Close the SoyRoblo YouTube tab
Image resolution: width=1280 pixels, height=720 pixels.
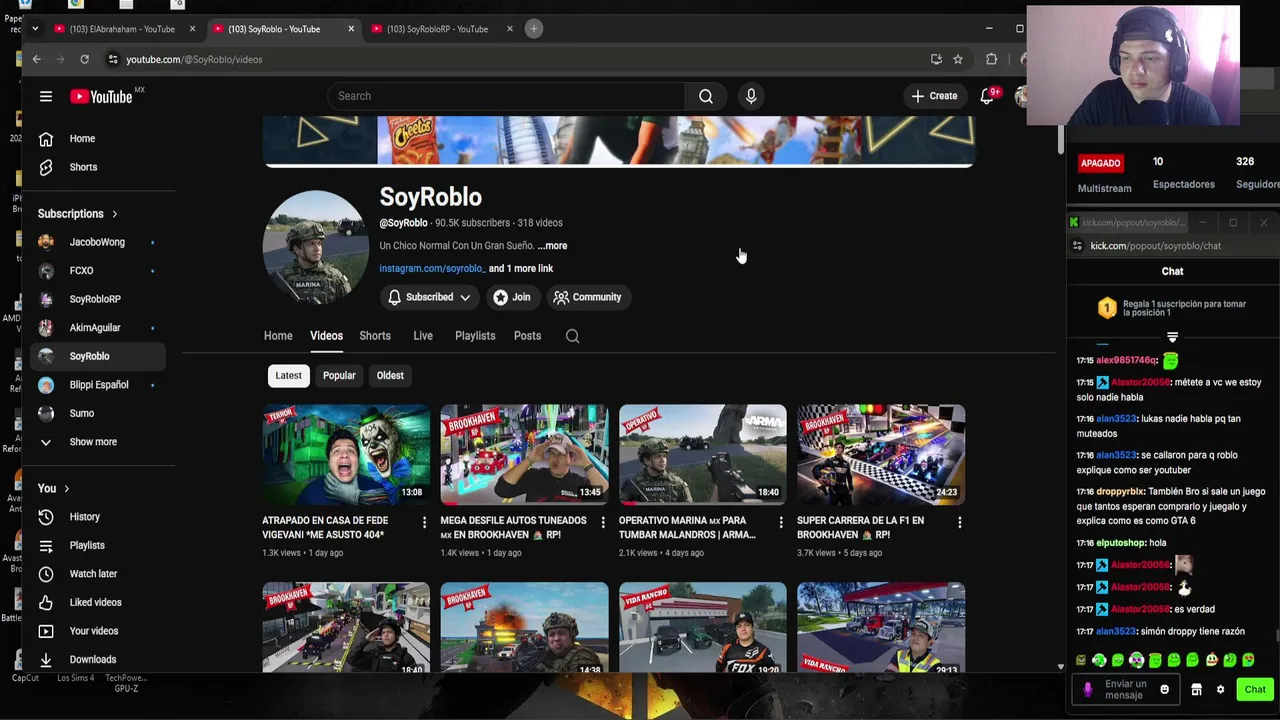pos(351,29)
